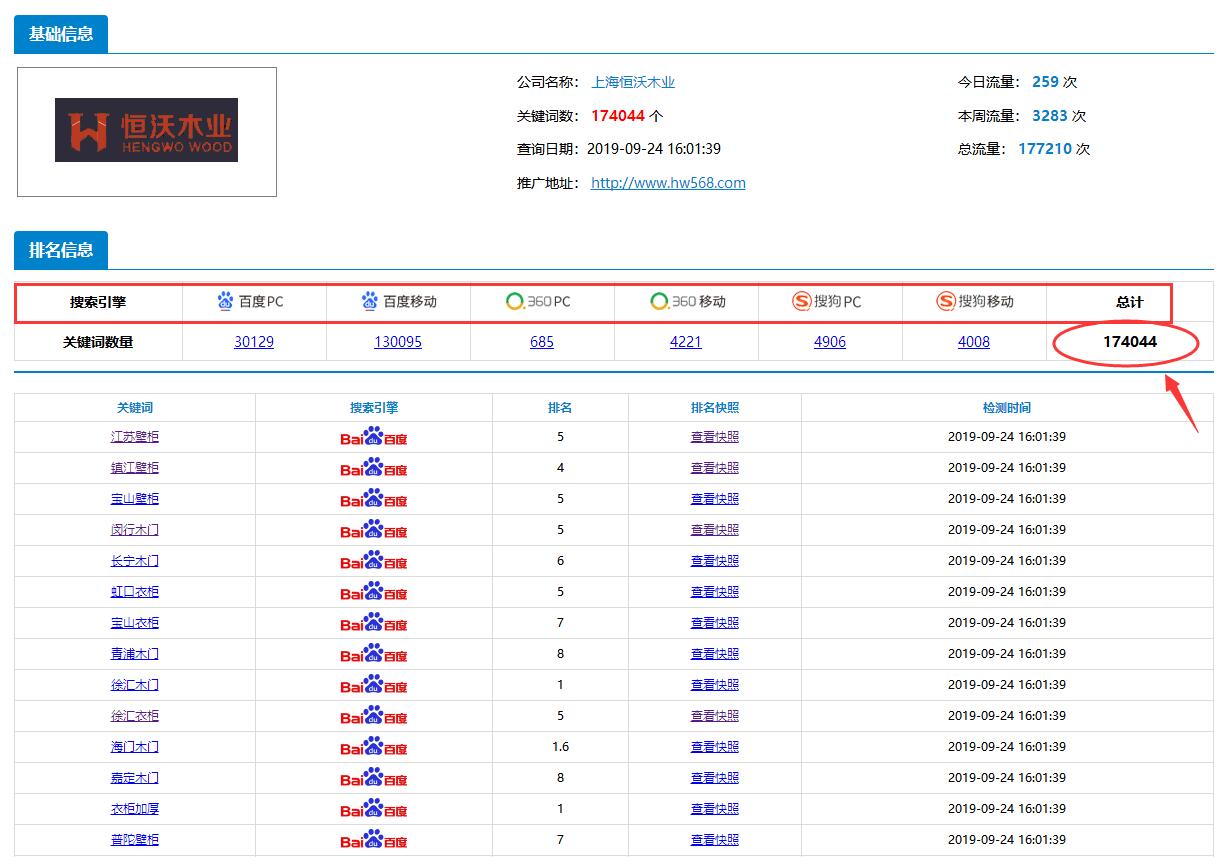Viewport: 1225px width, 857px height.
Task: Click the 检测时间 column header
Action: pos(1007,408)
